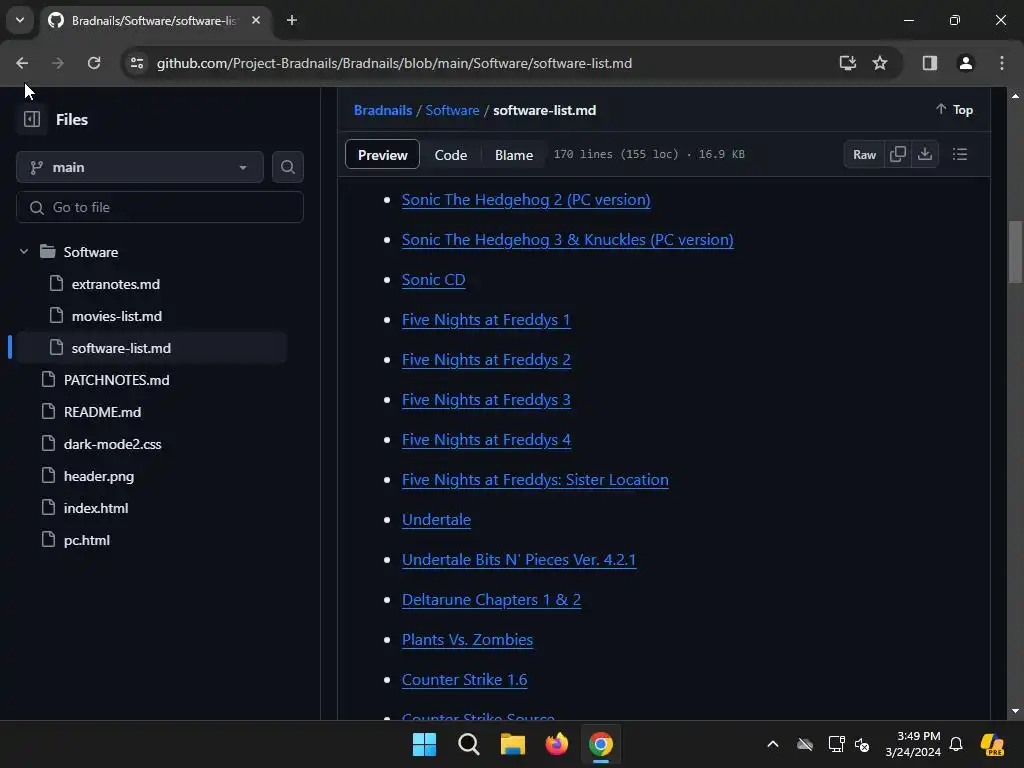
Task: Install app icon in address bar
Action: pos(848,63)
